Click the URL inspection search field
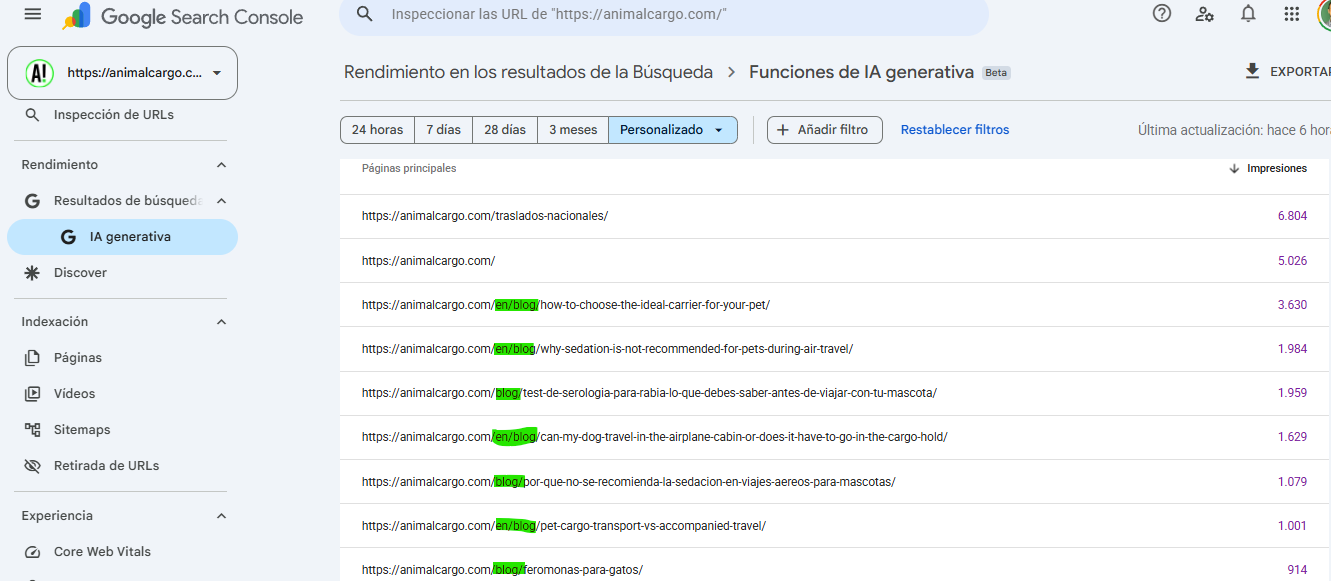The image size is (1331, 581). pos(664,15)
